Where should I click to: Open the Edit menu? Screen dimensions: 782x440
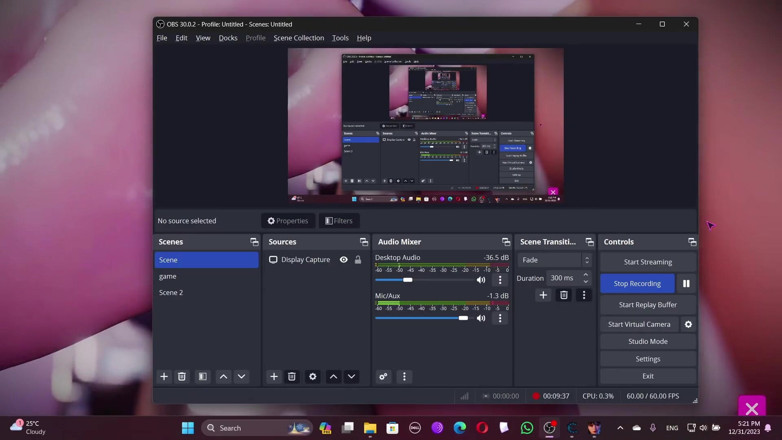pyautogui.click(x=181, y=38)
